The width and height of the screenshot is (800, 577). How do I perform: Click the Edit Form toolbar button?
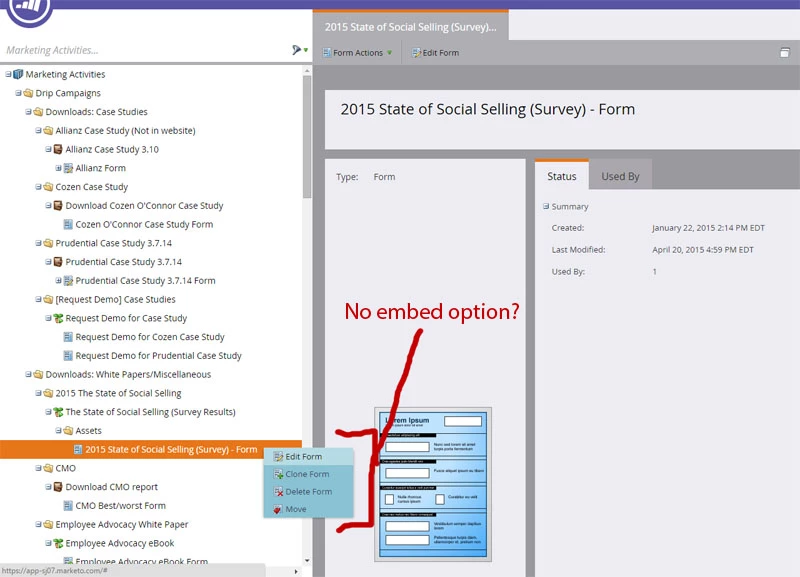435,53
